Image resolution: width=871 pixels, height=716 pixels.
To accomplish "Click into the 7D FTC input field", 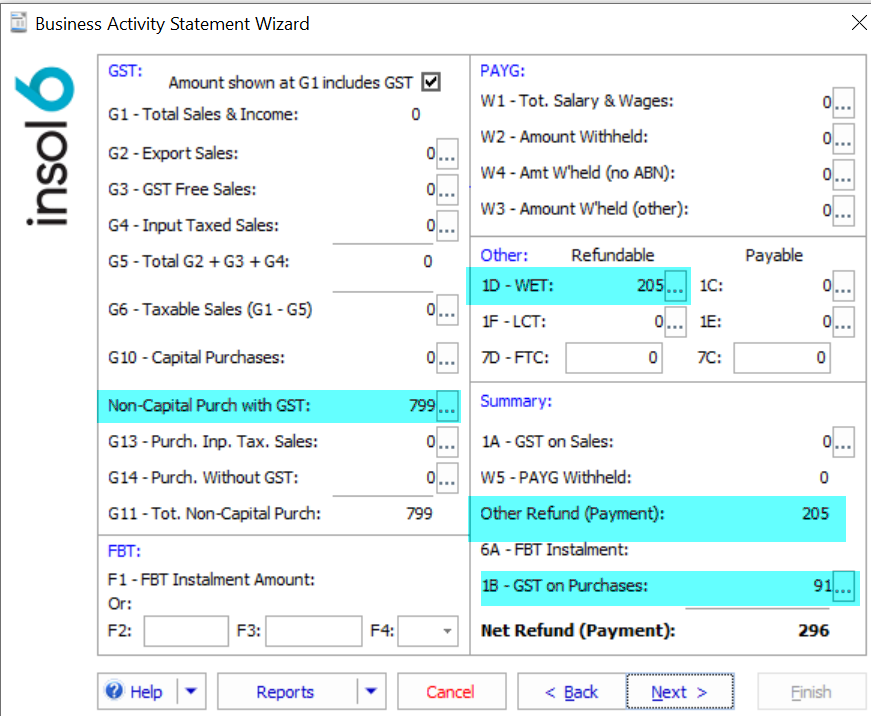I will coord(614,357).
